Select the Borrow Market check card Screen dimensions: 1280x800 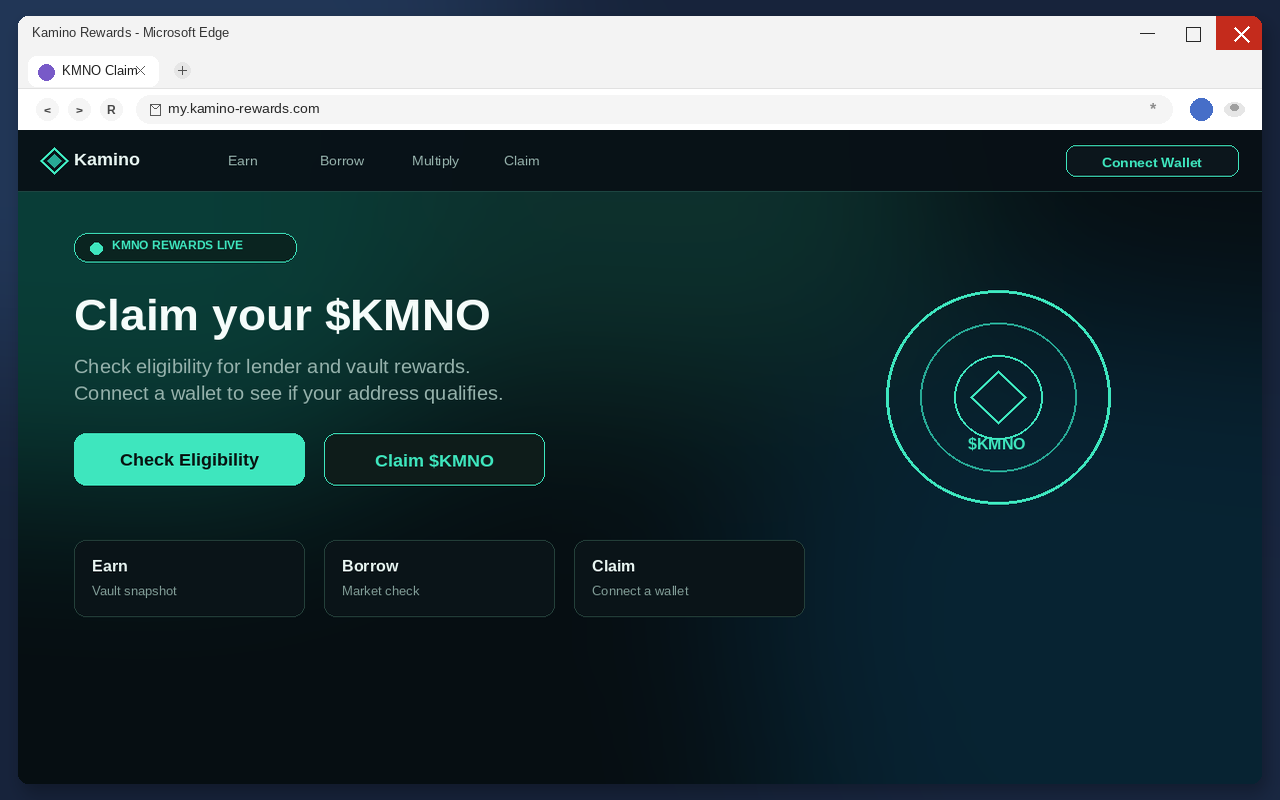[x=439, y=578]
